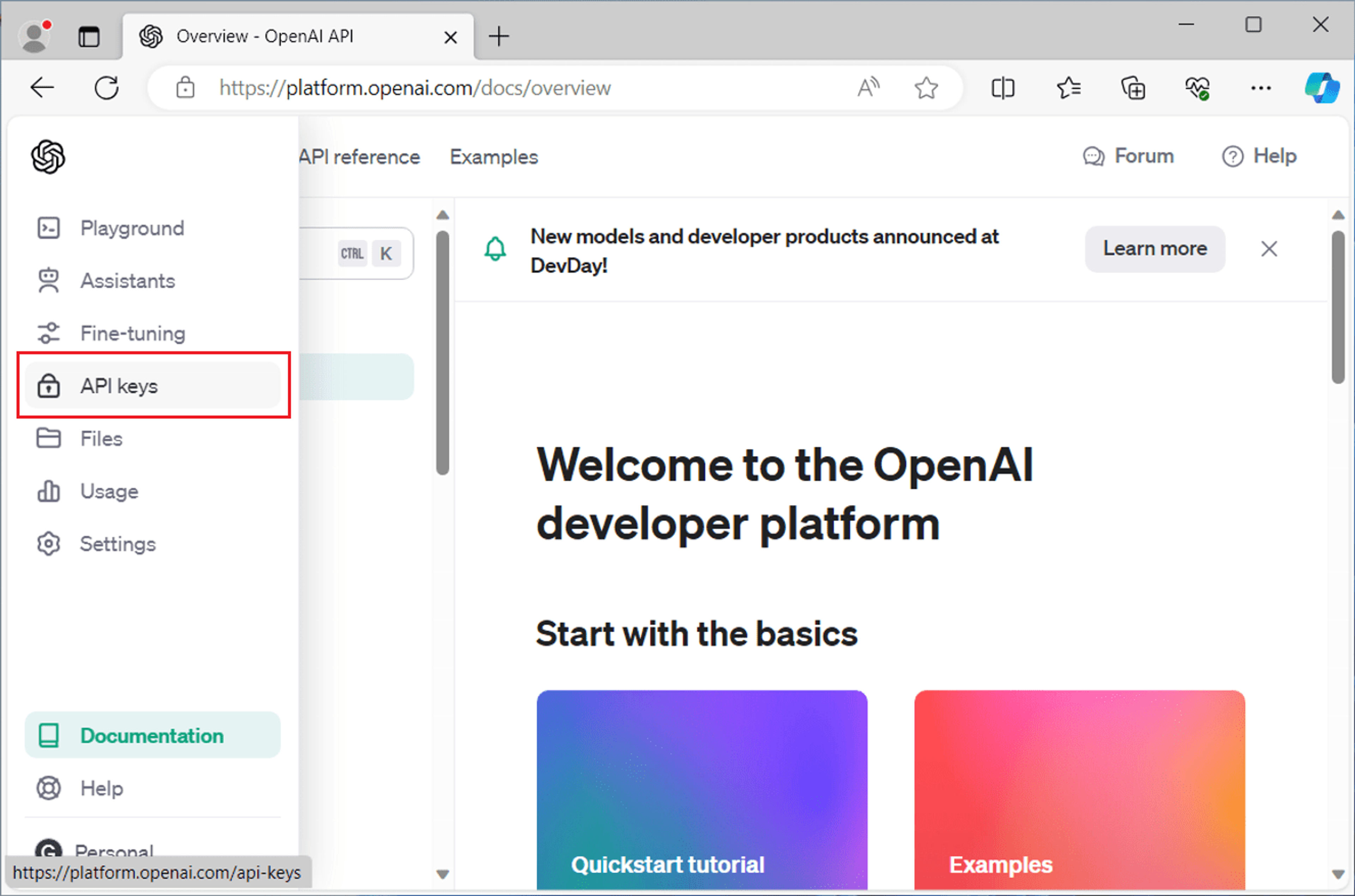Open the tab actions menu icon
The width and height of the screenshot is (1355, 896).
[x=89, y=37]
